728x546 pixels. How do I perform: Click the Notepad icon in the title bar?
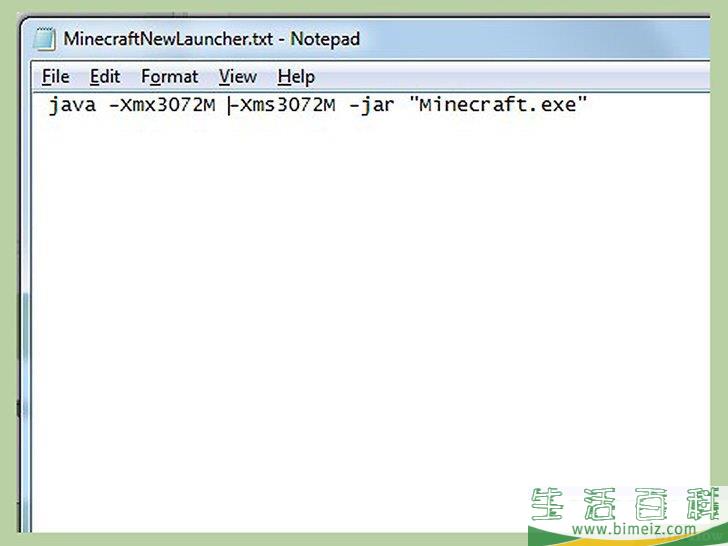[45, 39]
